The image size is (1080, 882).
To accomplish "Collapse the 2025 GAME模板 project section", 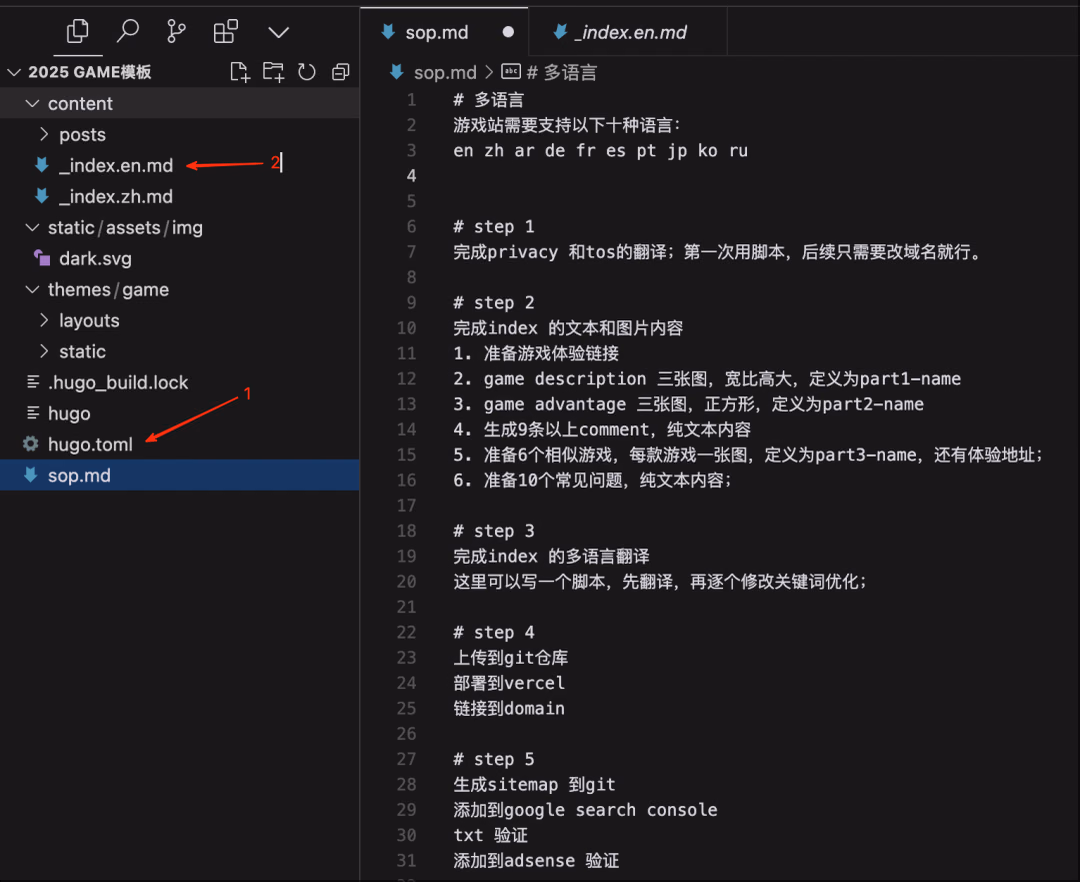I will pyautogui.click(x=14, y=72).
